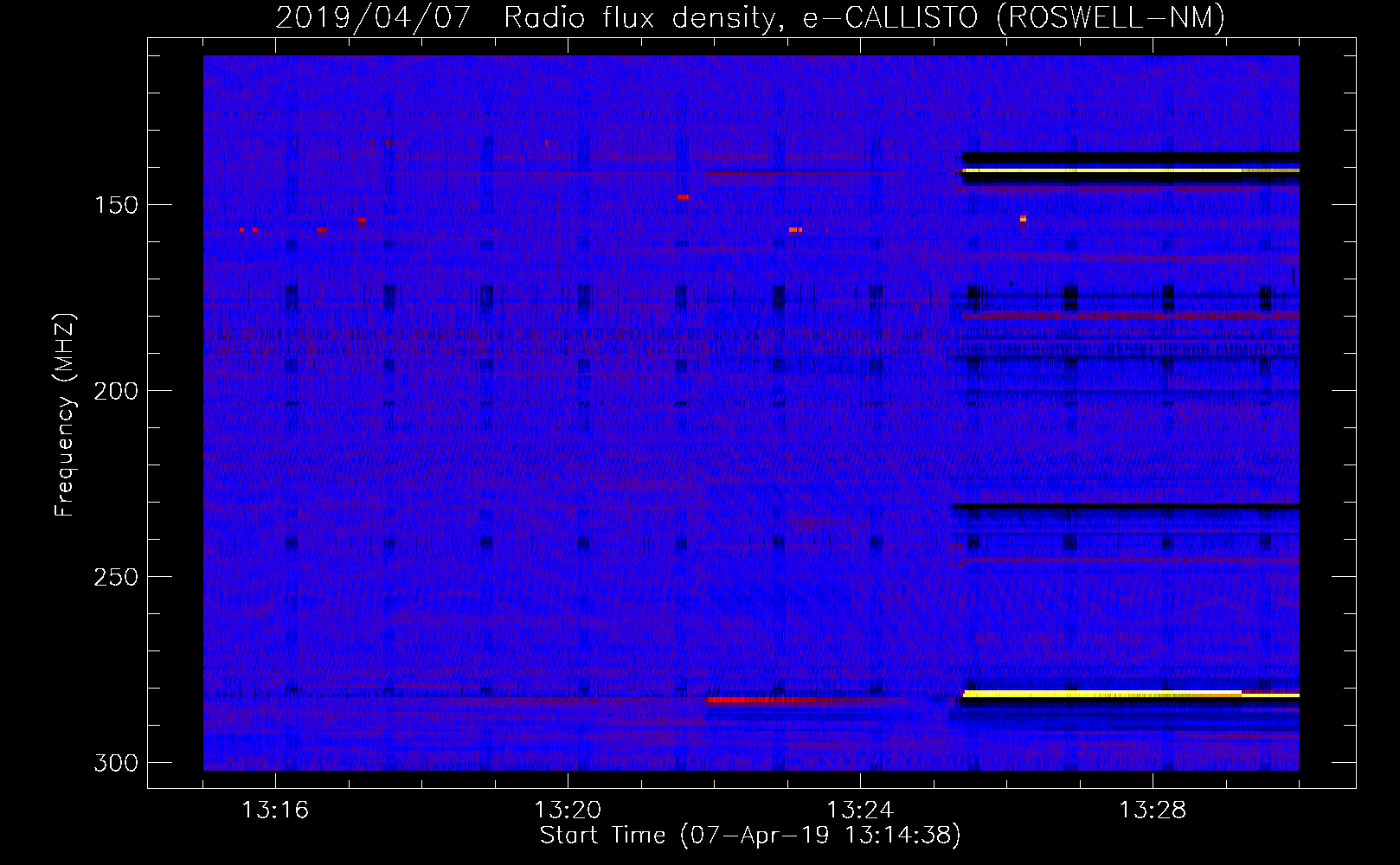Click the 13:20 time tick label
This screenshot has height=865, width=1400.
click(568, 811)
